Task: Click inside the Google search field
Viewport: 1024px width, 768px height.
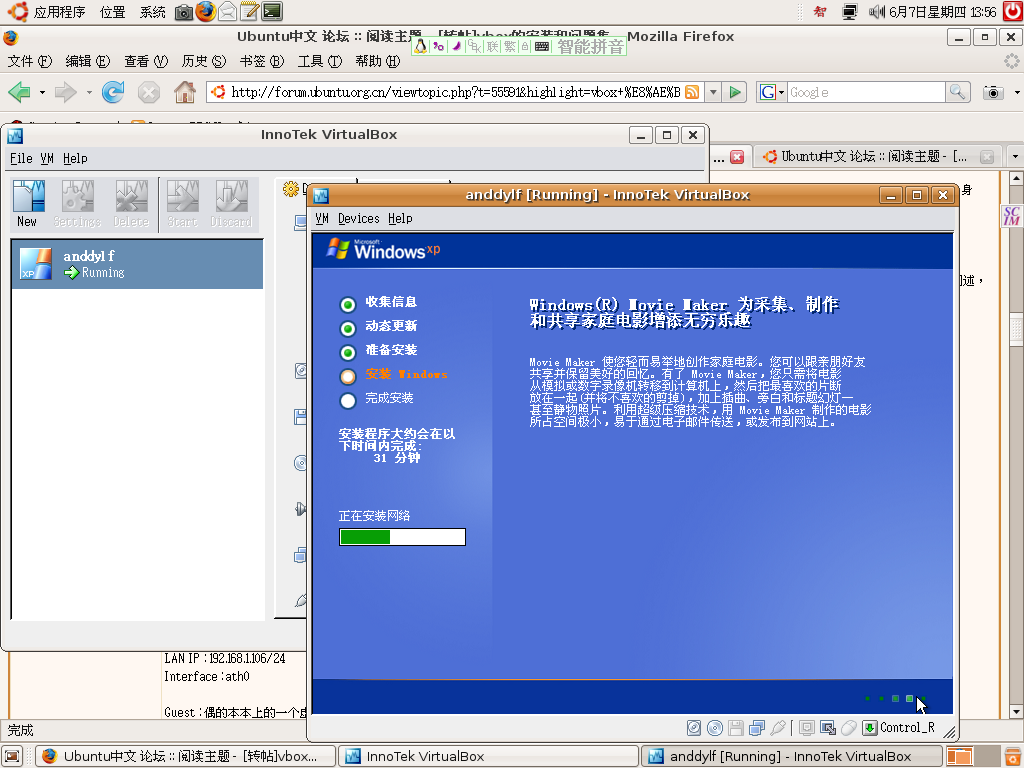Action: (865, 92)
